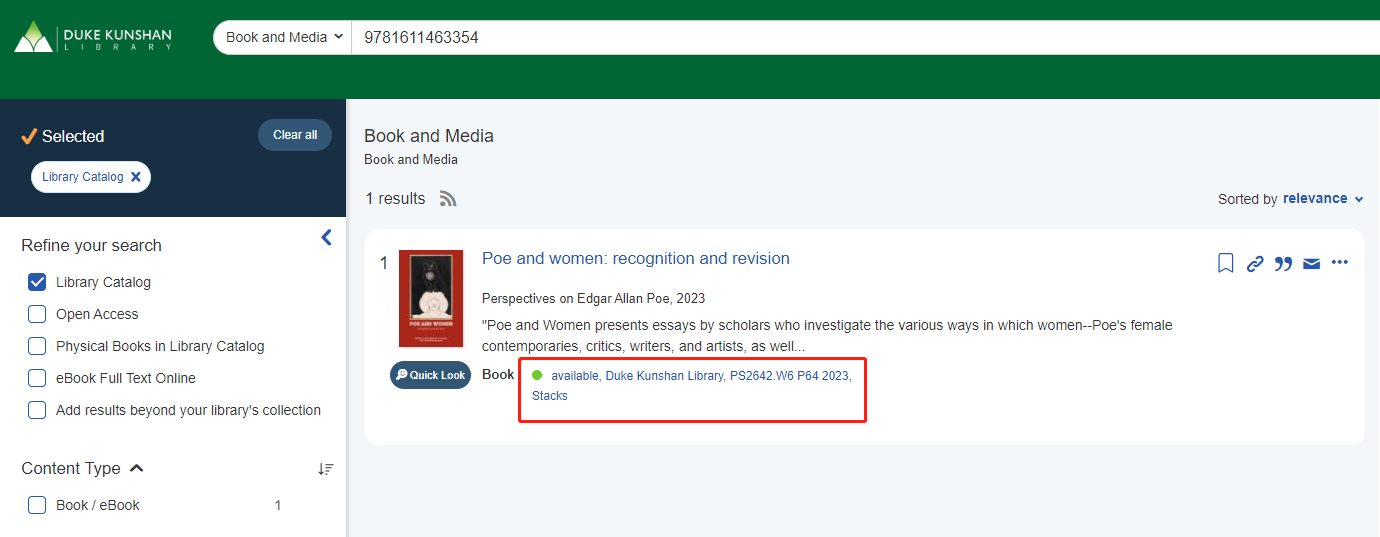Remove the Library Catalog filter chip

(136, 177)
